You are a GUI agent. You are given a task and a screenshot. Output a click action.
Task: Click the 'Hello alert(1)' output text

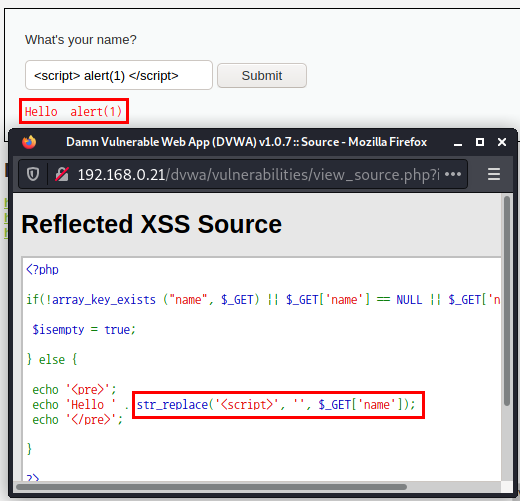[74, 111]
